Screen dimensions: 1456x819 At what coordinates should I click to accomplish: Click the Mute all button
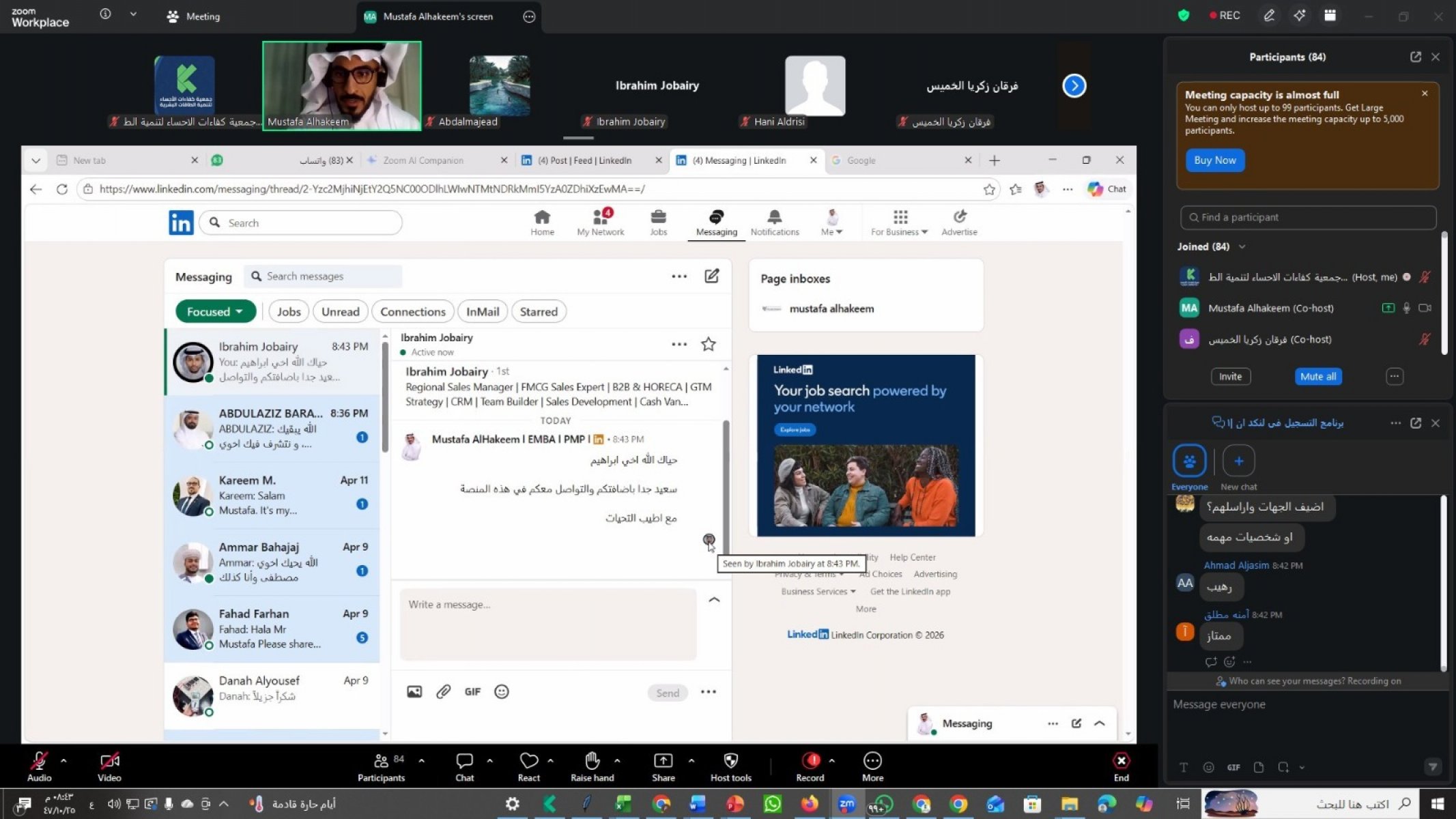coord(1317,377)
